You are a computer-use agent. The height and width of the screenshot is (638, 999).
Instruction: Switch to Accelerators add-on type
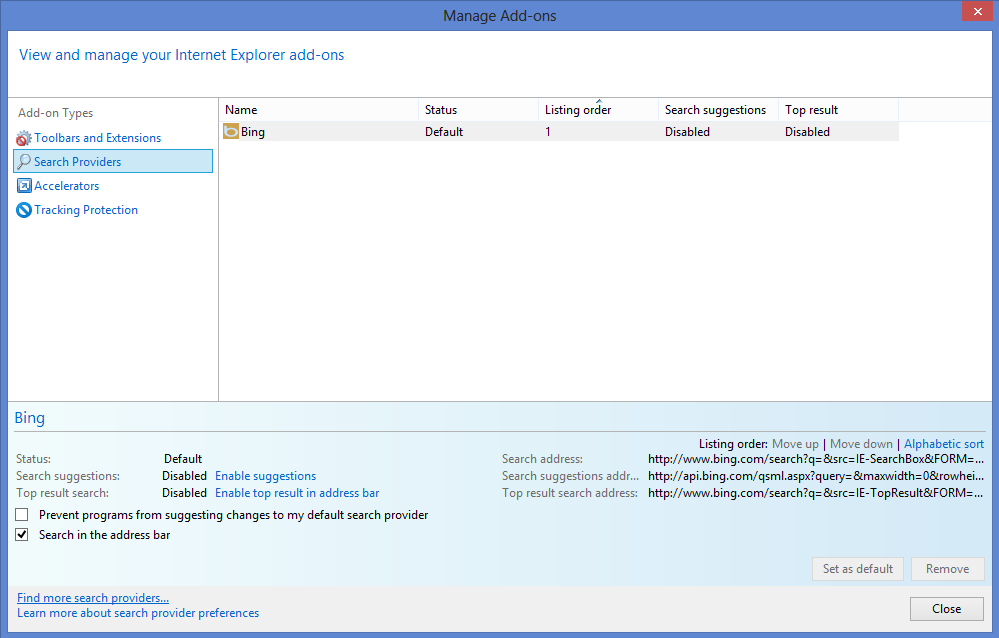tap(66, 185)
